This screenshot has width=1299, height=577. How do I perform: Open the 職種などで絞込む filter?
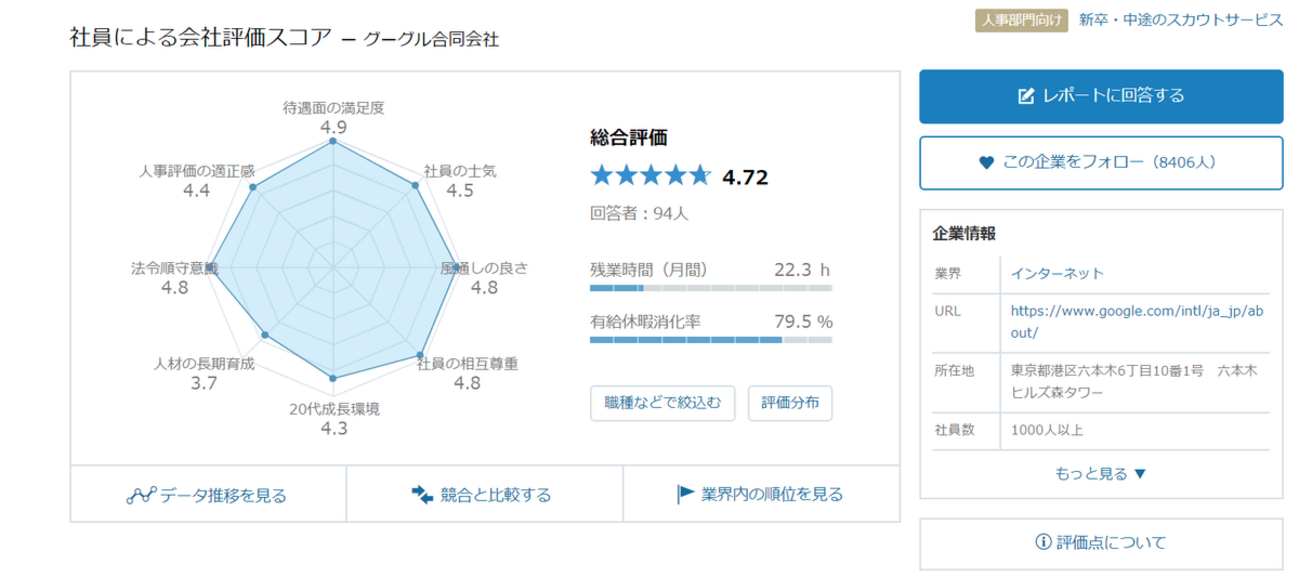[663, 403]
